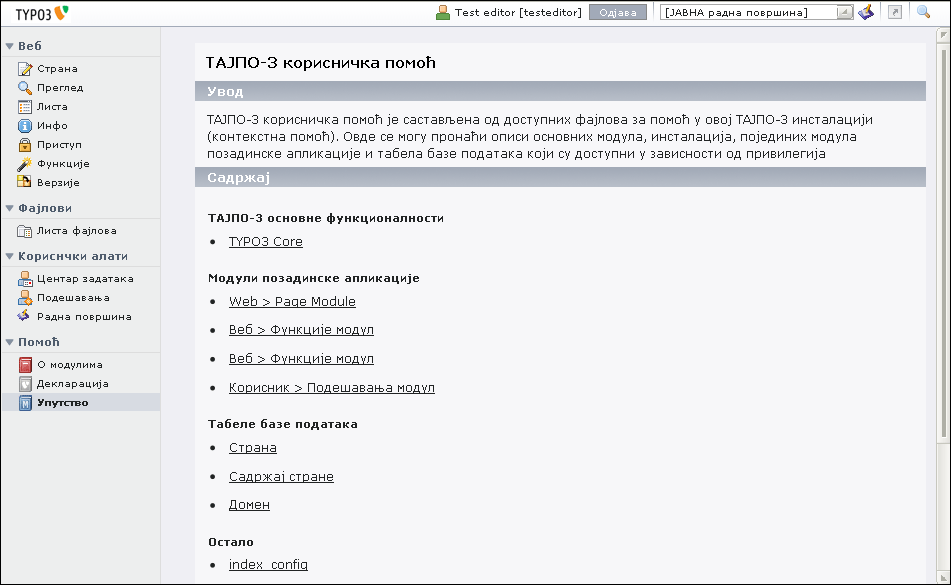Click the Одјава logout button
Screen dimensions: 951x585
[x=618, y=13]
